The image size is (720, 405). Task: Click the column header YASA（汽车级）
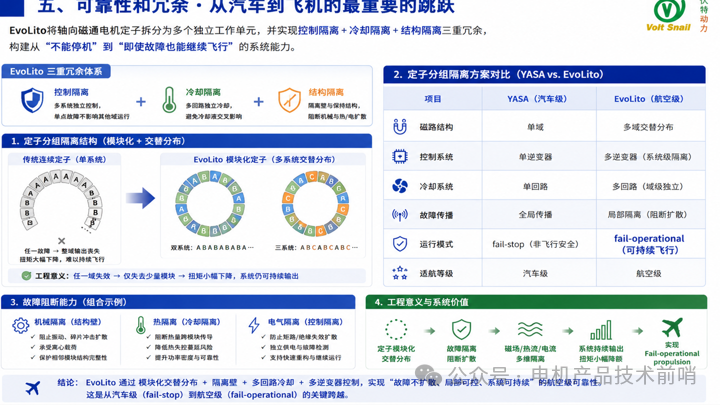coord(537,99)
